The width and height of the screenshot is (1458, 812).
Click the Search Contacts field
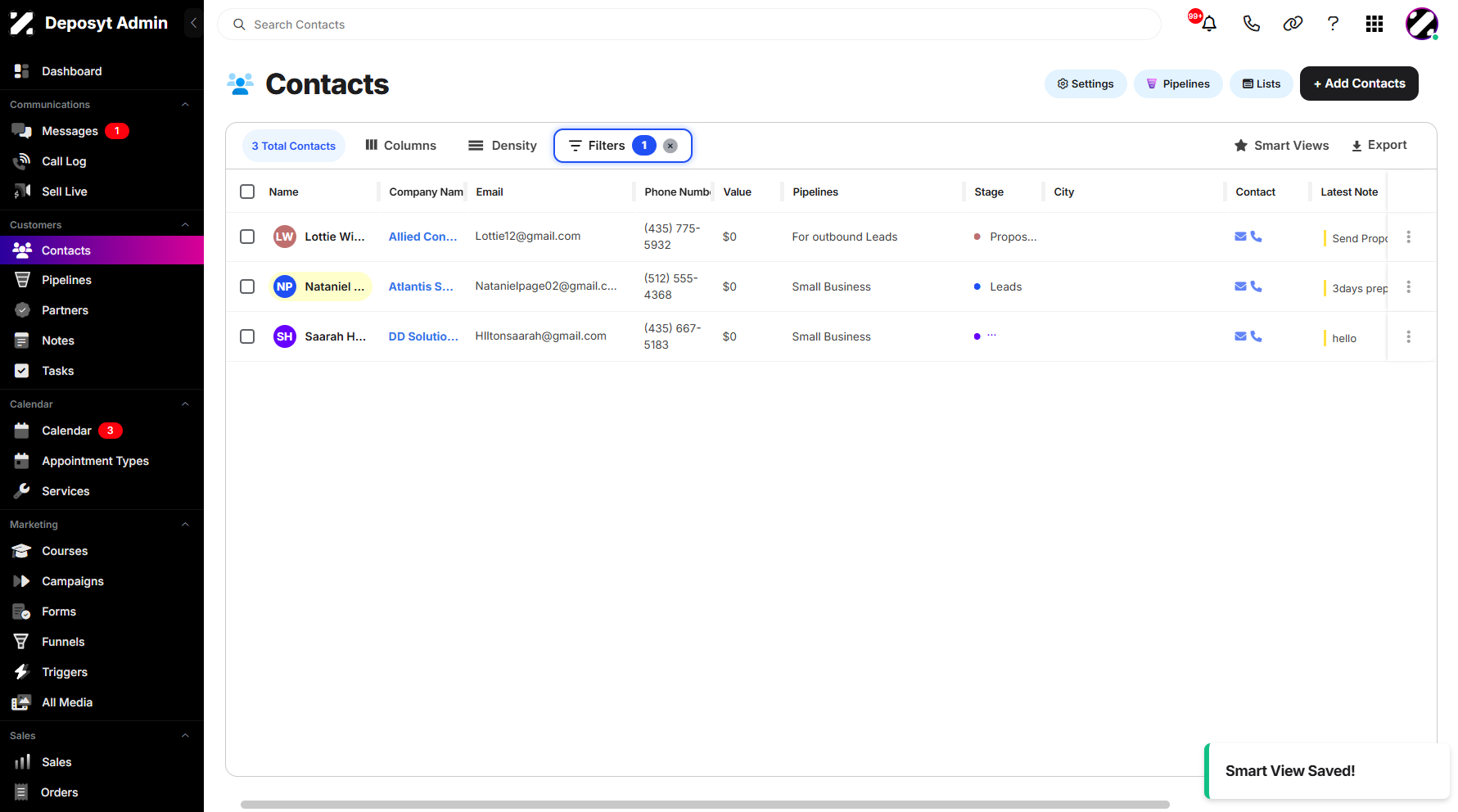(x=689, y=25)
